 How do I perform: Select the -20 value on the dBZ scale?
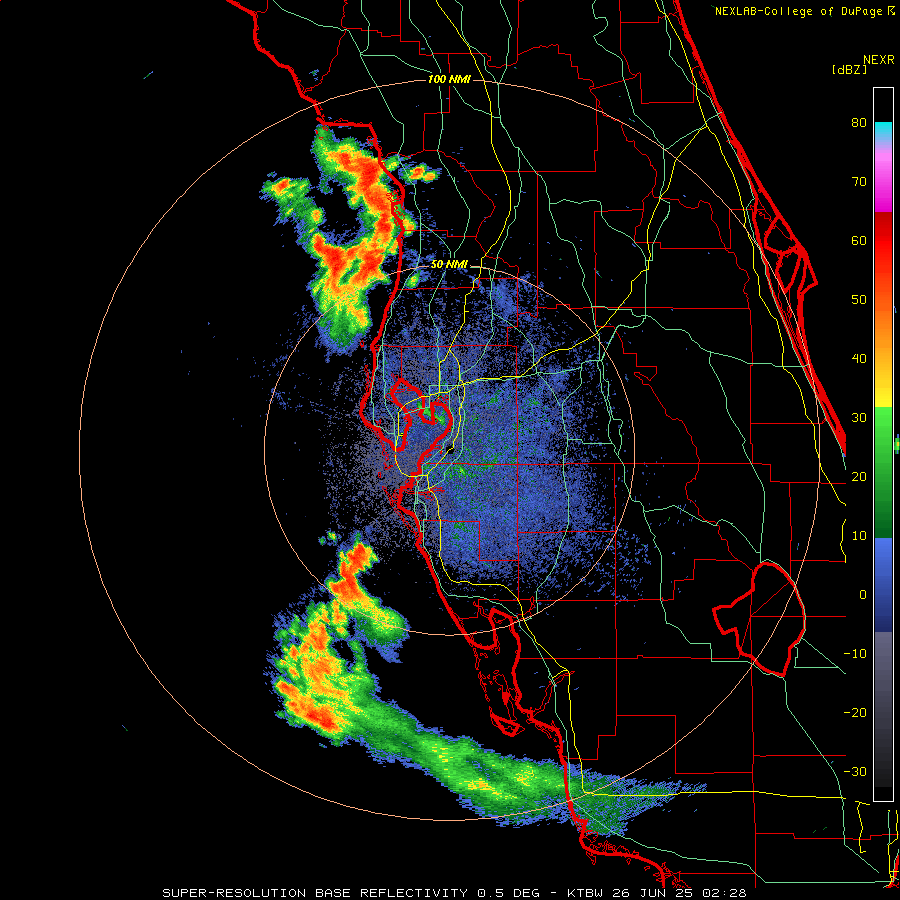(x=855, y=713)
